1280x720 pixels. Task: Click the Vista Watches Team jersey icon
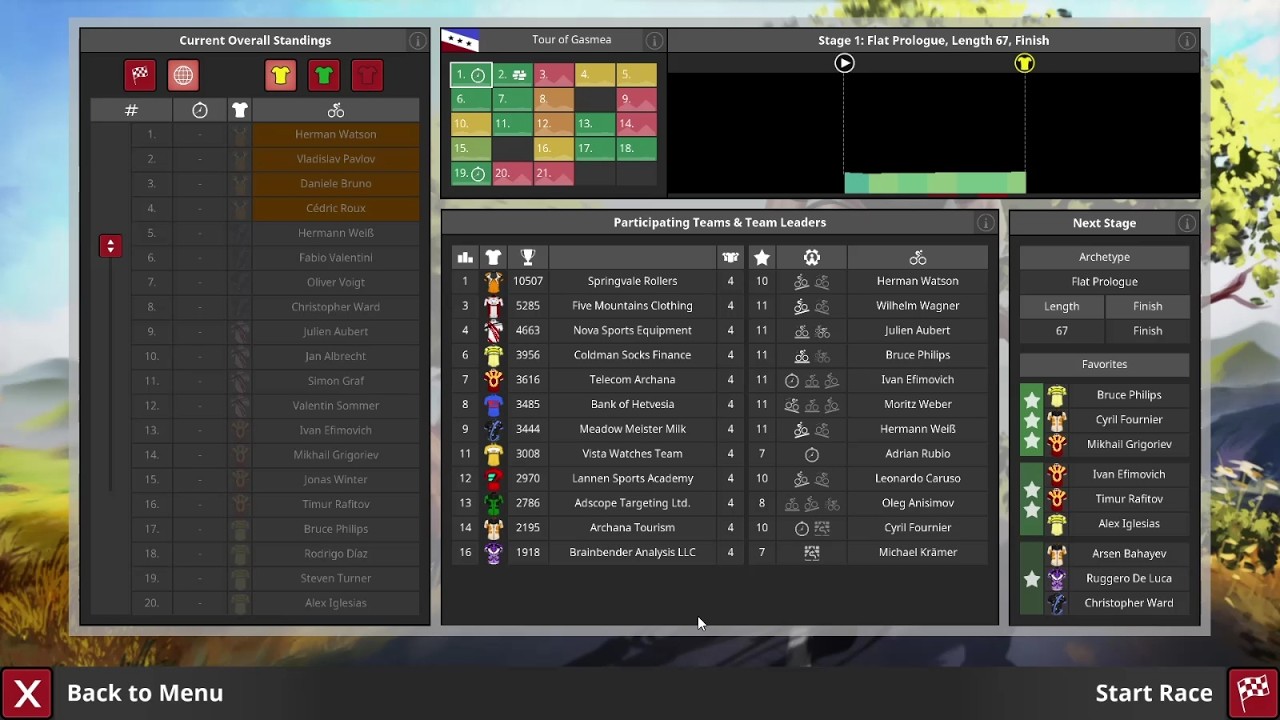pyautogui.click(x=493, y=453)
